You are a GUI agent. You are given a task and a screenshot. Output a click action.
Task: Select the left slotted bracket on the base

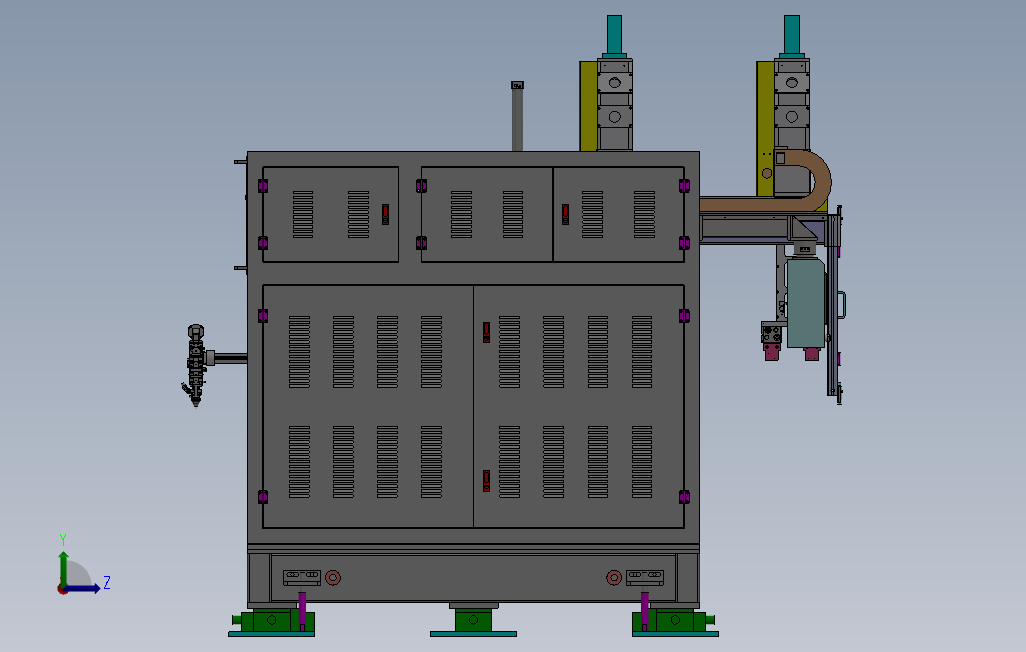point(302,577)
